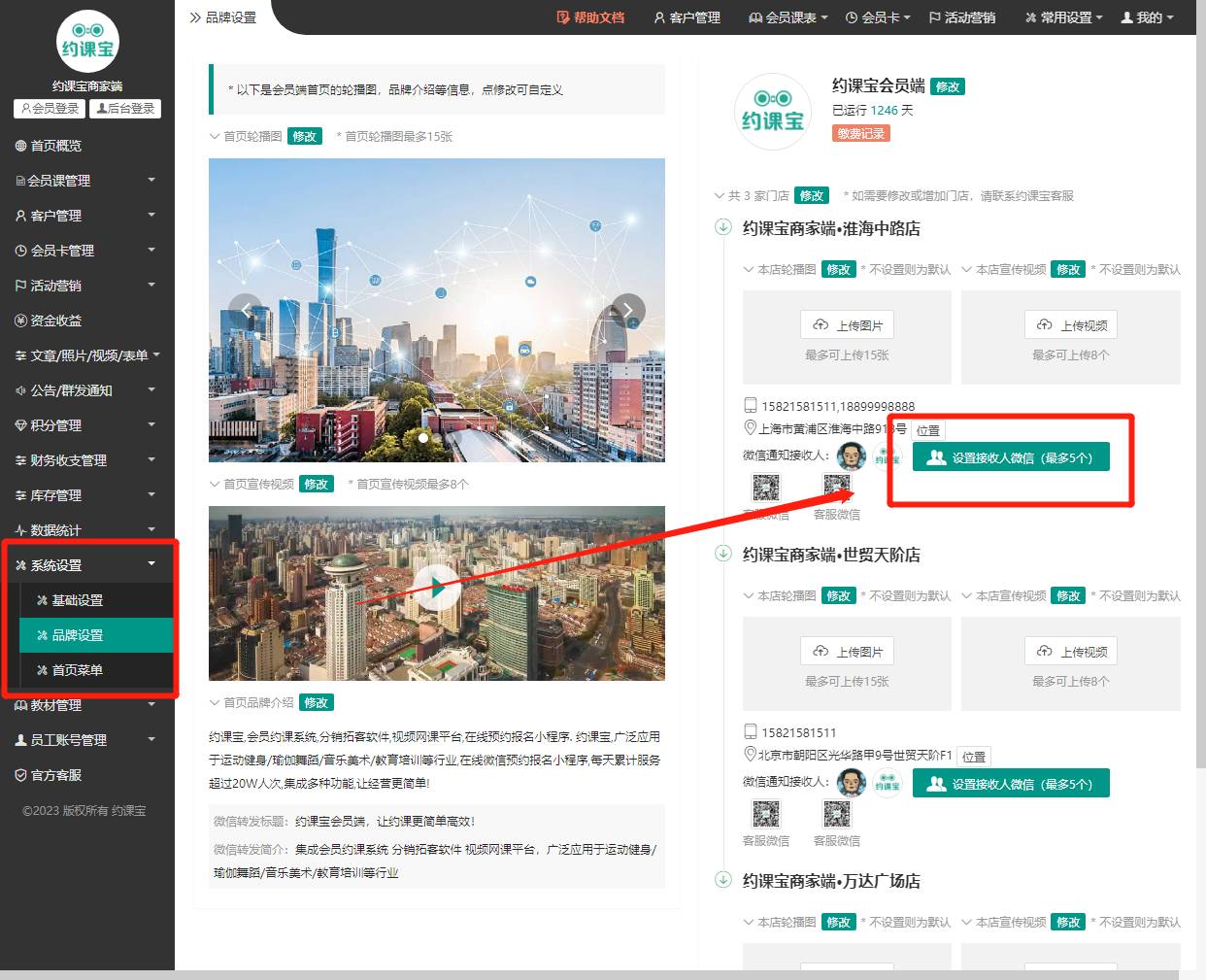Click the 约课宝 receiver avatar in 世贸天阶店
1206x980 pixels.
click(x=888, y=782)
